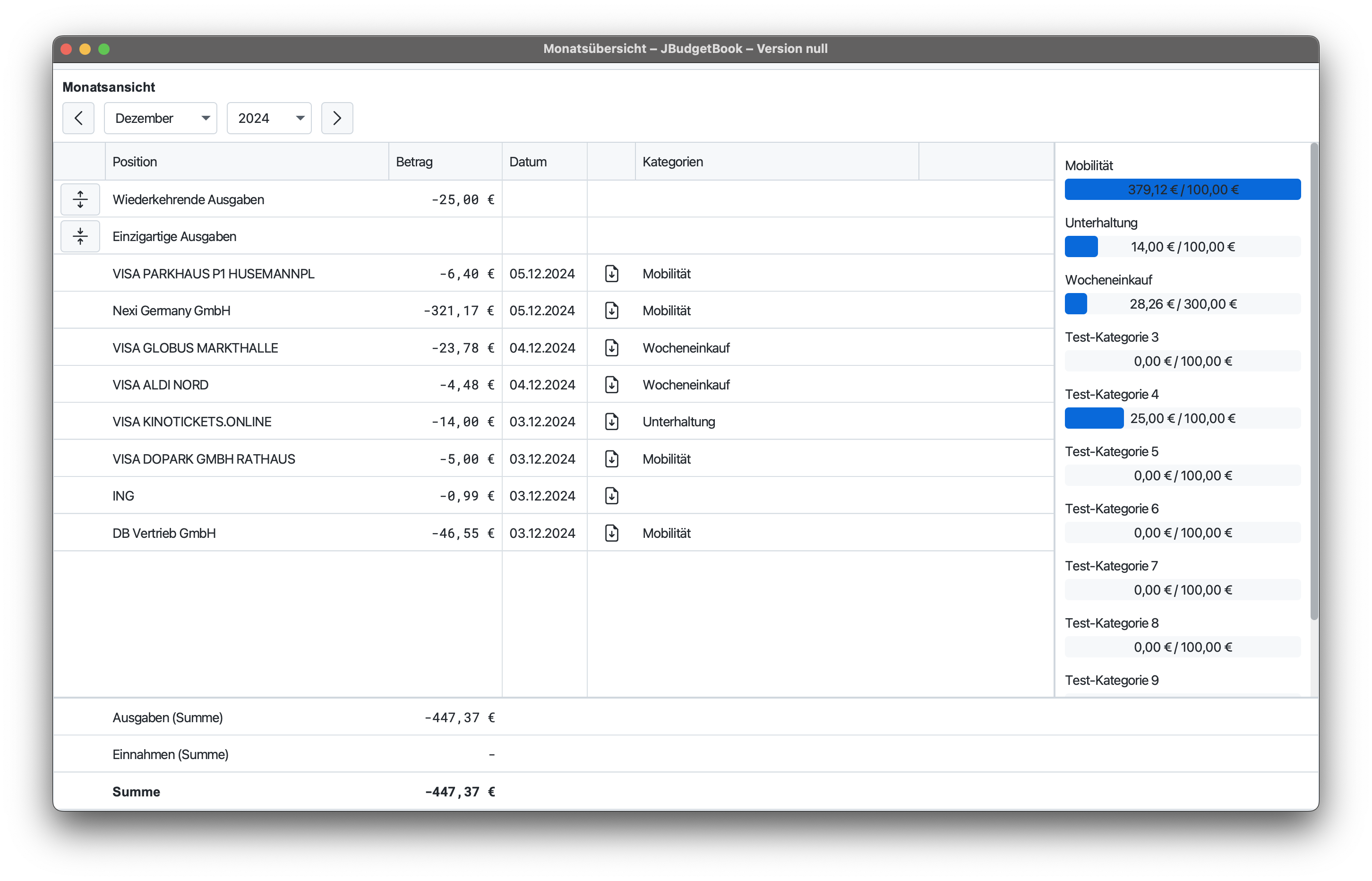This screenshot has width=1372, height=881.
Task: Click import document icon on Nexi Germany row
Action: (x=612, y=311)
